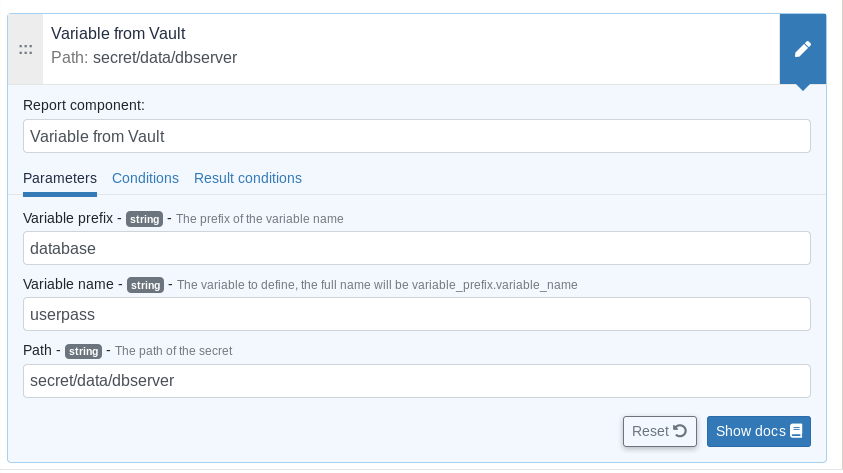Viewport: 843px width, 473px height.
Task: Click the header Path: secret/data/dbserver text
Action: 144,58
